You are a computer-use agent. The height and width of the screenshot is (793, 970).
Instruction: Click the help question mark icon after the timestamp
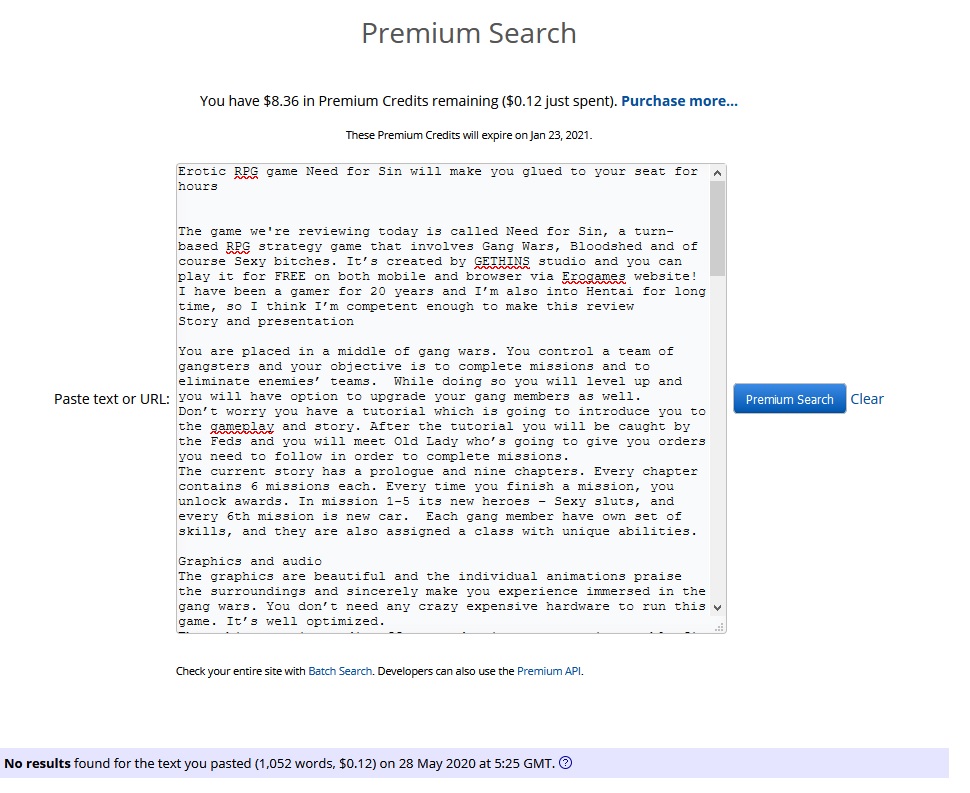566,764
